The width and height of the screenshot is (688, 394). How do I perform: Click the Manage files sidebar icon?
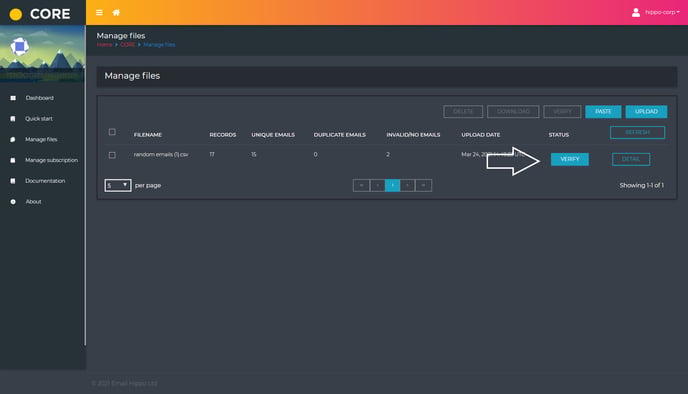[13, 140]
